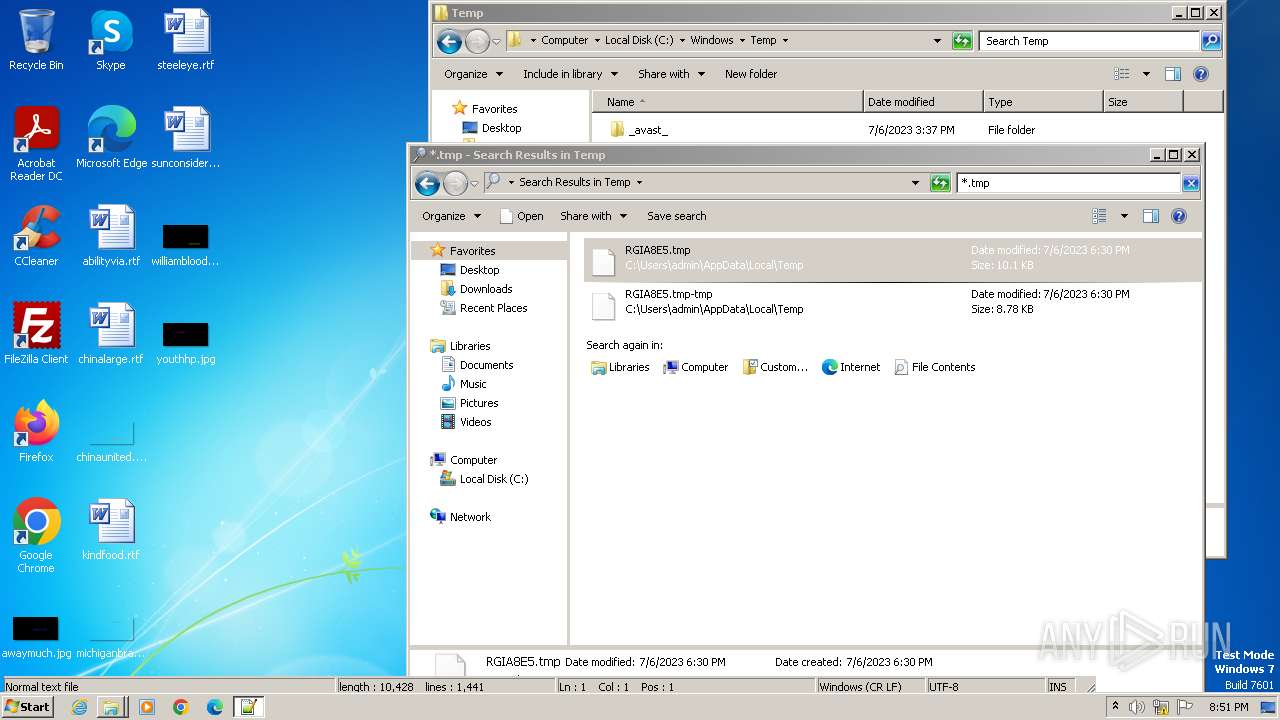Open the Recycle Bin desktop icon

36,40
